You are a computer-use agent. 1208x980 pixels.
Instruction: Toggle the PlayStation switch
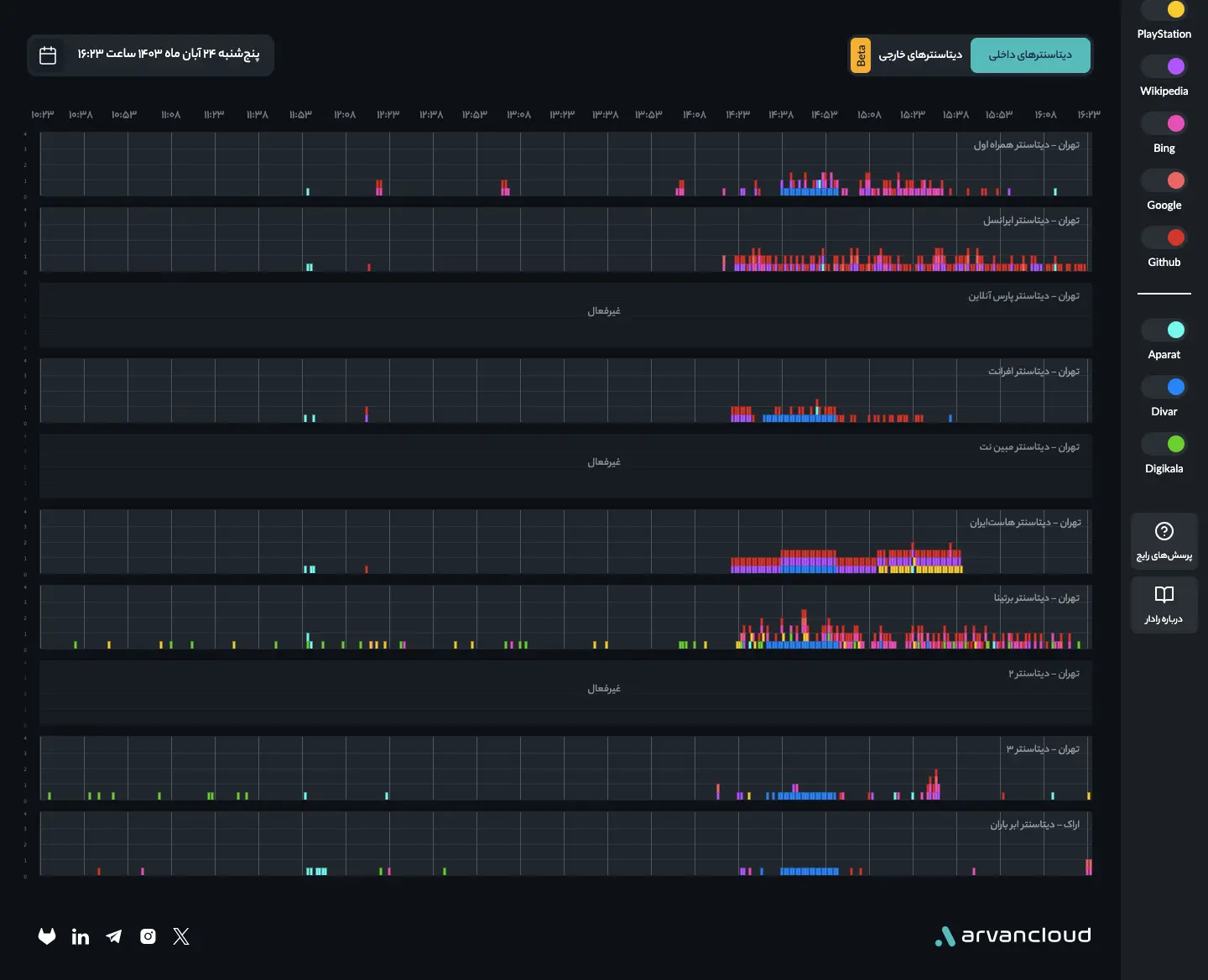tap(1164, 9)
